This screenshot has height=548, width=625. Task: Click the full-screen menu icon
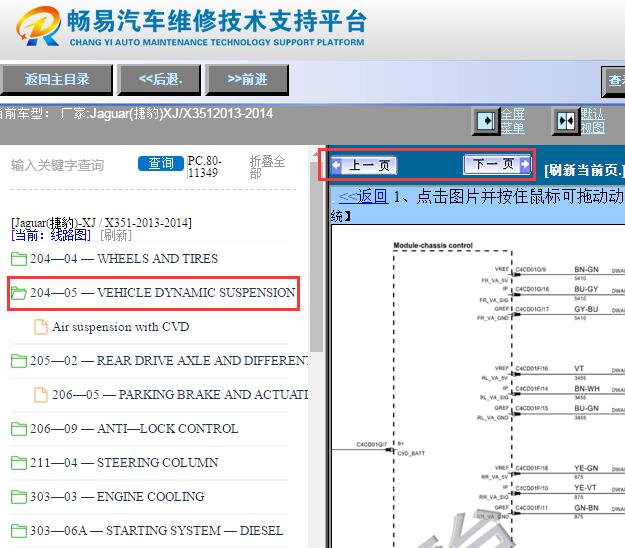pos(485,121)
